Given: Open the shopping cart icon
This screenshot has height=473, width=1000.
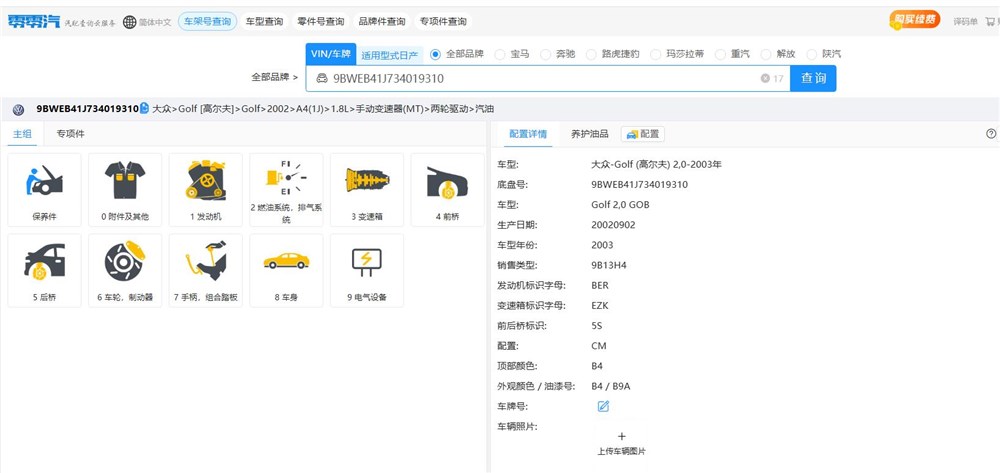Looking at the screenshot, I should coord(990,22).
